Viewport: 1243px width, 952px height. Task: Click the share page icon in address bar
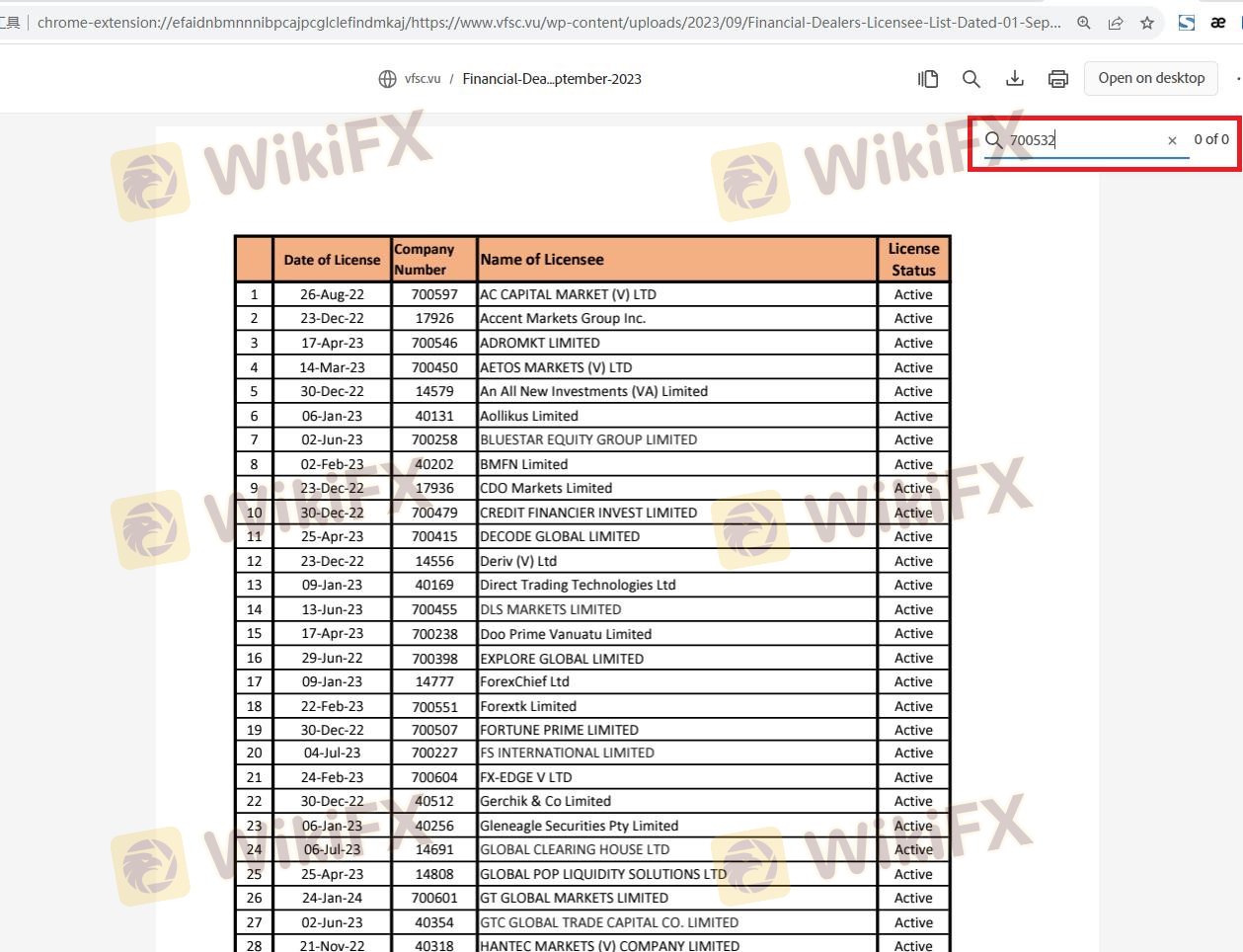click(1116, 23)
